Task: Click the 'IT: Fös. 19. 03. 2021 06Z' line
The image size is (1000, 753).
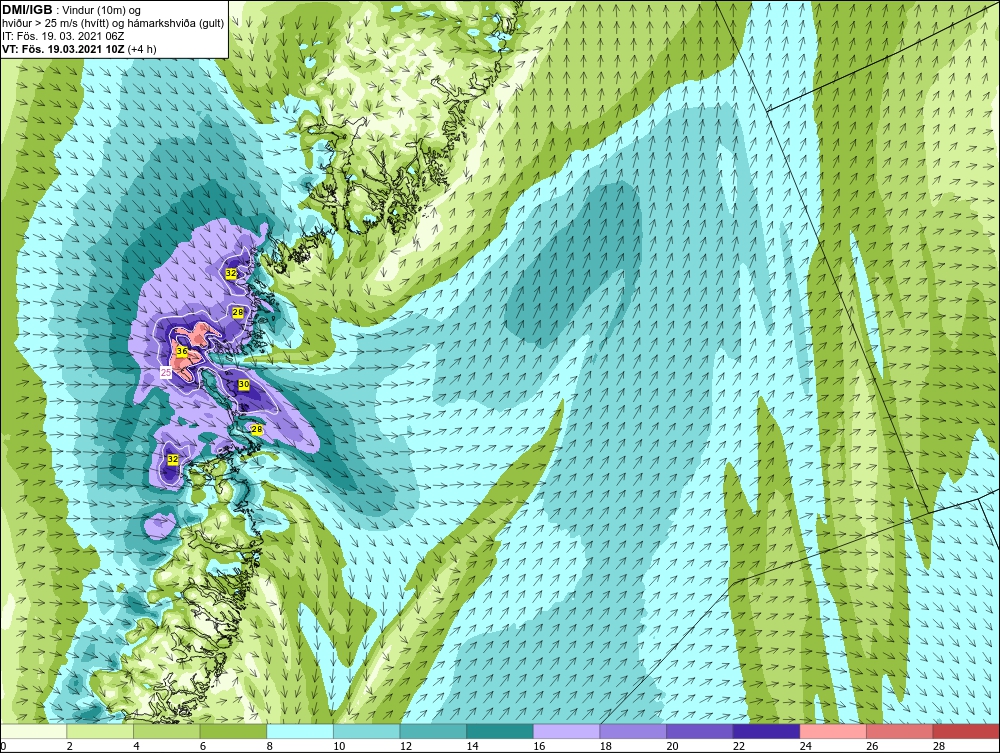Action: tap(61, 36)
